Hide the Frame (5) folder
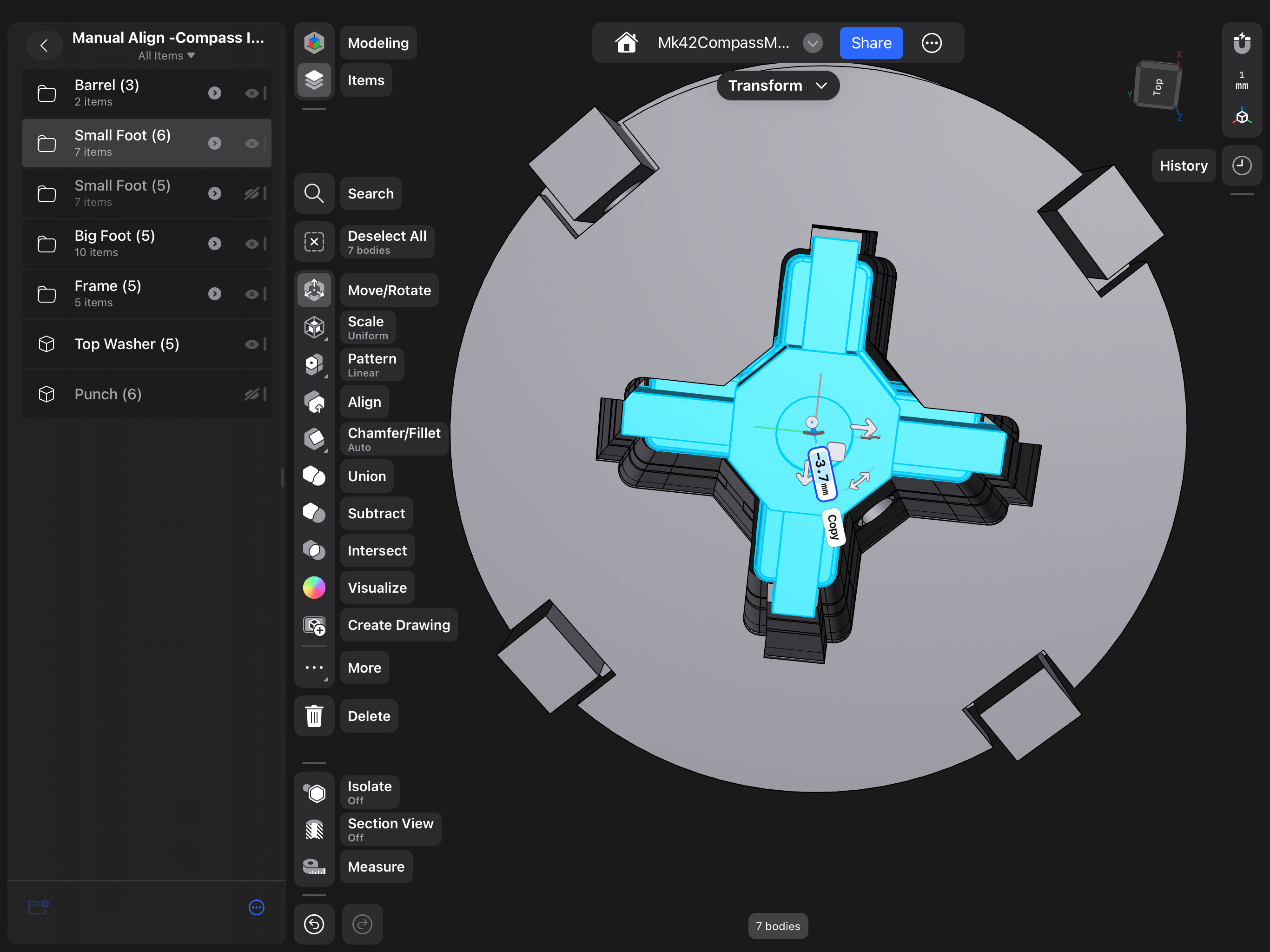1270x952 pixels. (x=251, y=294)
